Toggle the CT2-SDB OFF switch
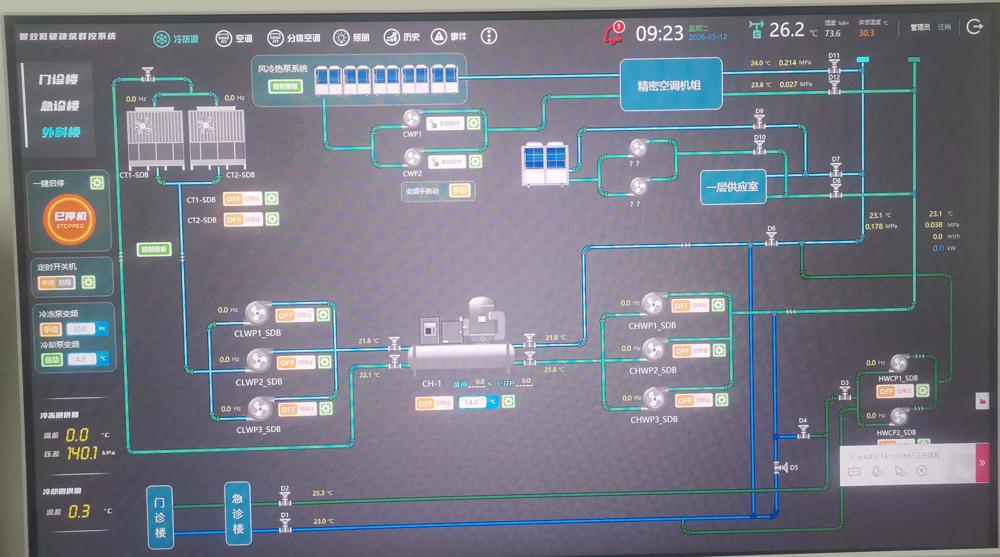 [x=243, y=219]
